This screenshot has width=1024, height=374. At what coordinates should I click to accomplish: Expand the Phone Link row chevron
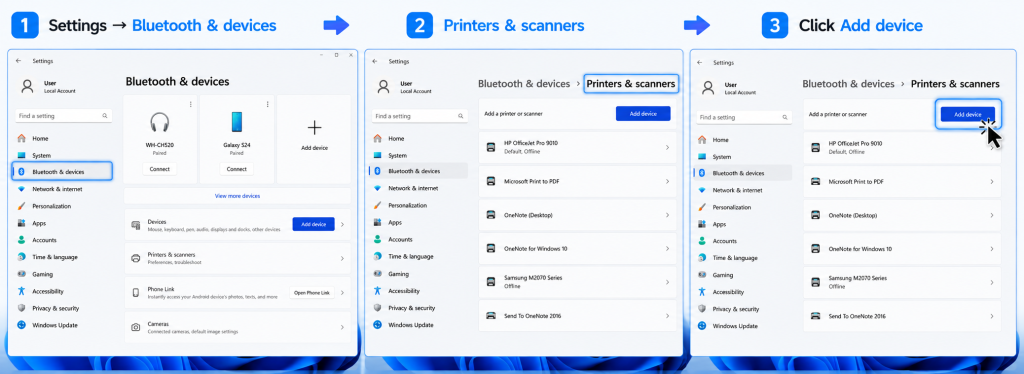343,293
